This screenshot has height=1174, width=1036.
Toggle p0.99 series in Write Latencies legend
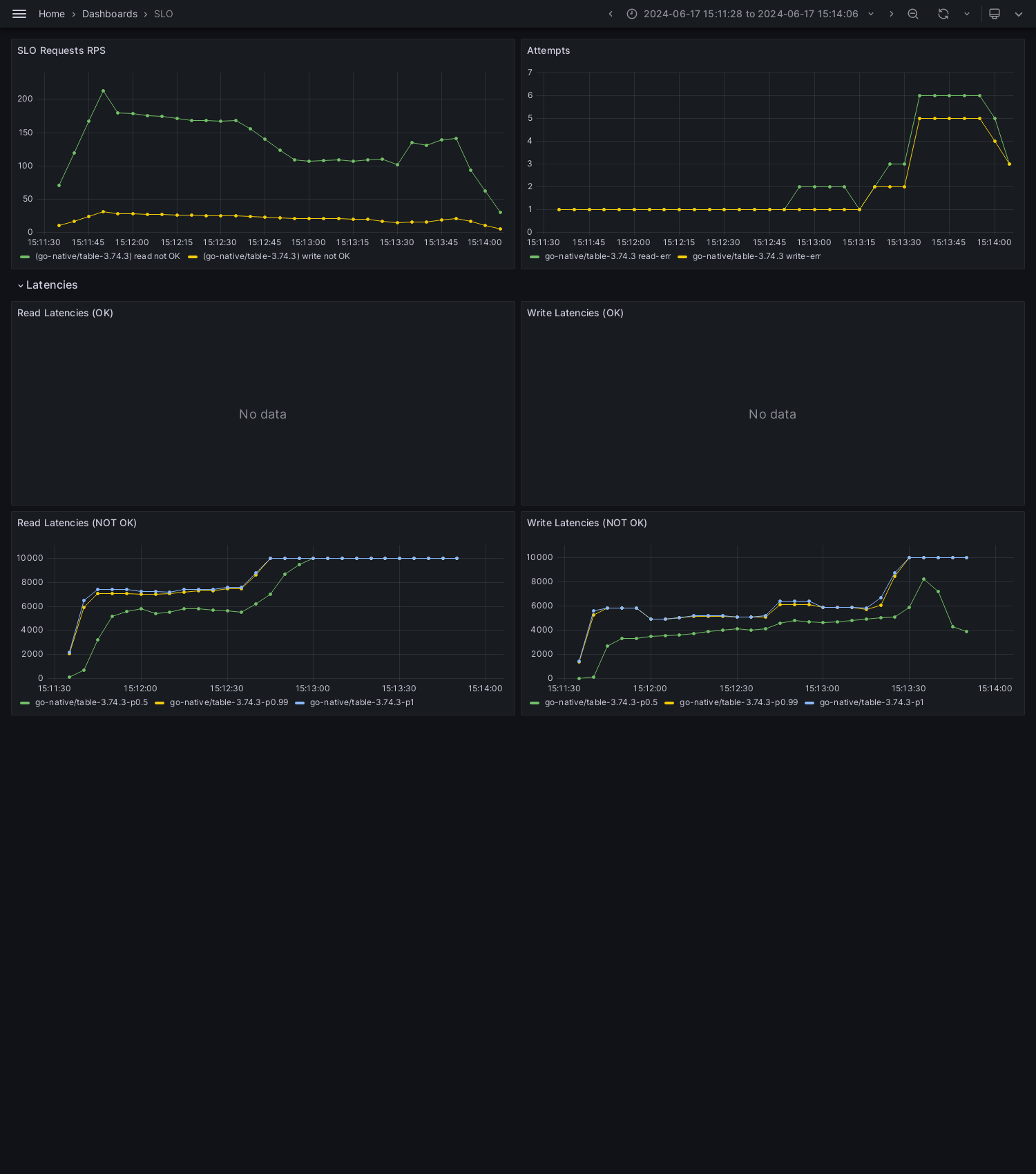738,702
